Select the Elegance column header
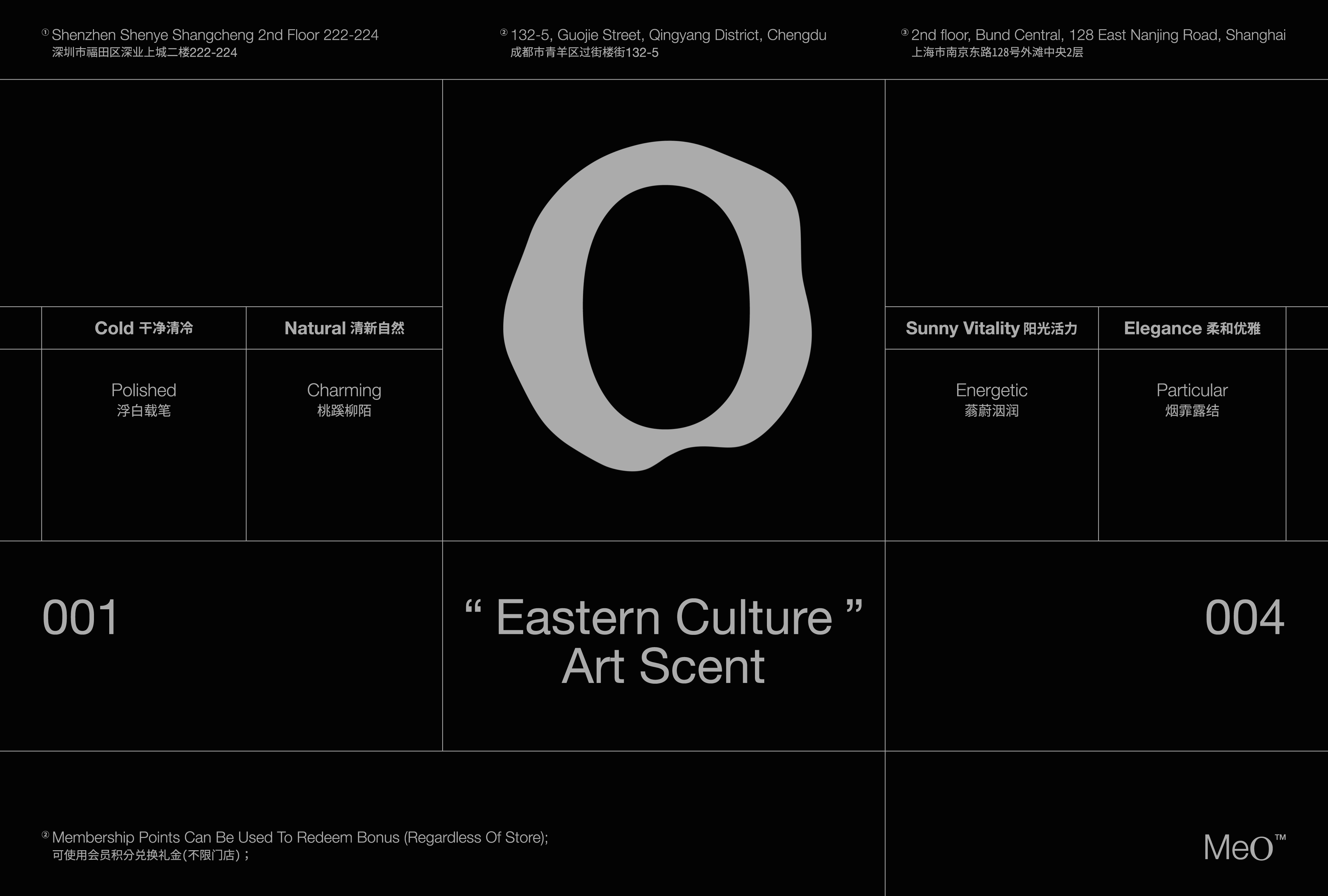The height and width of the screenshot is (896, 1328). tap(1192, 328)
